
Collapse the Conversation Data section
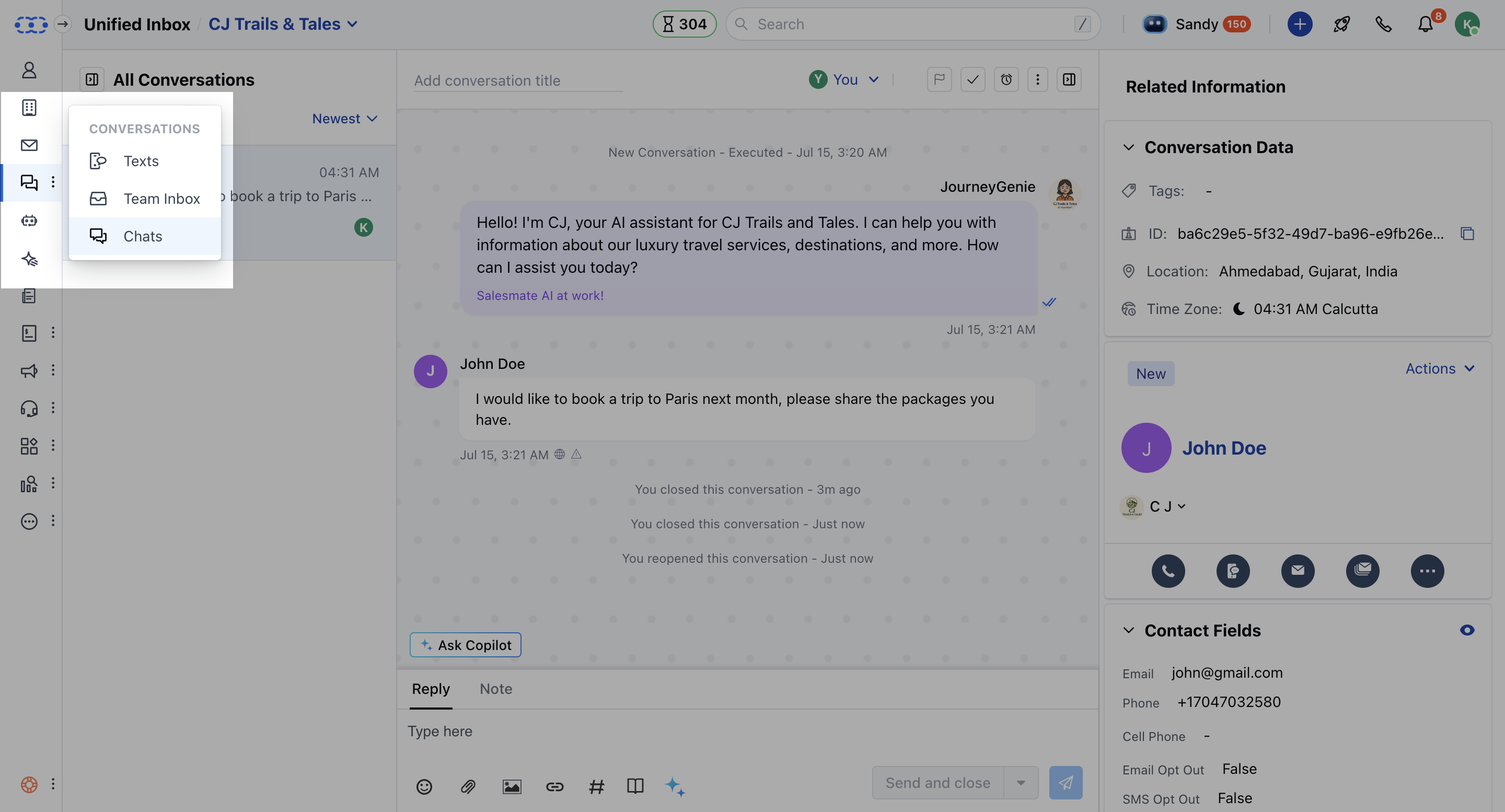[x=1128, y=147]
